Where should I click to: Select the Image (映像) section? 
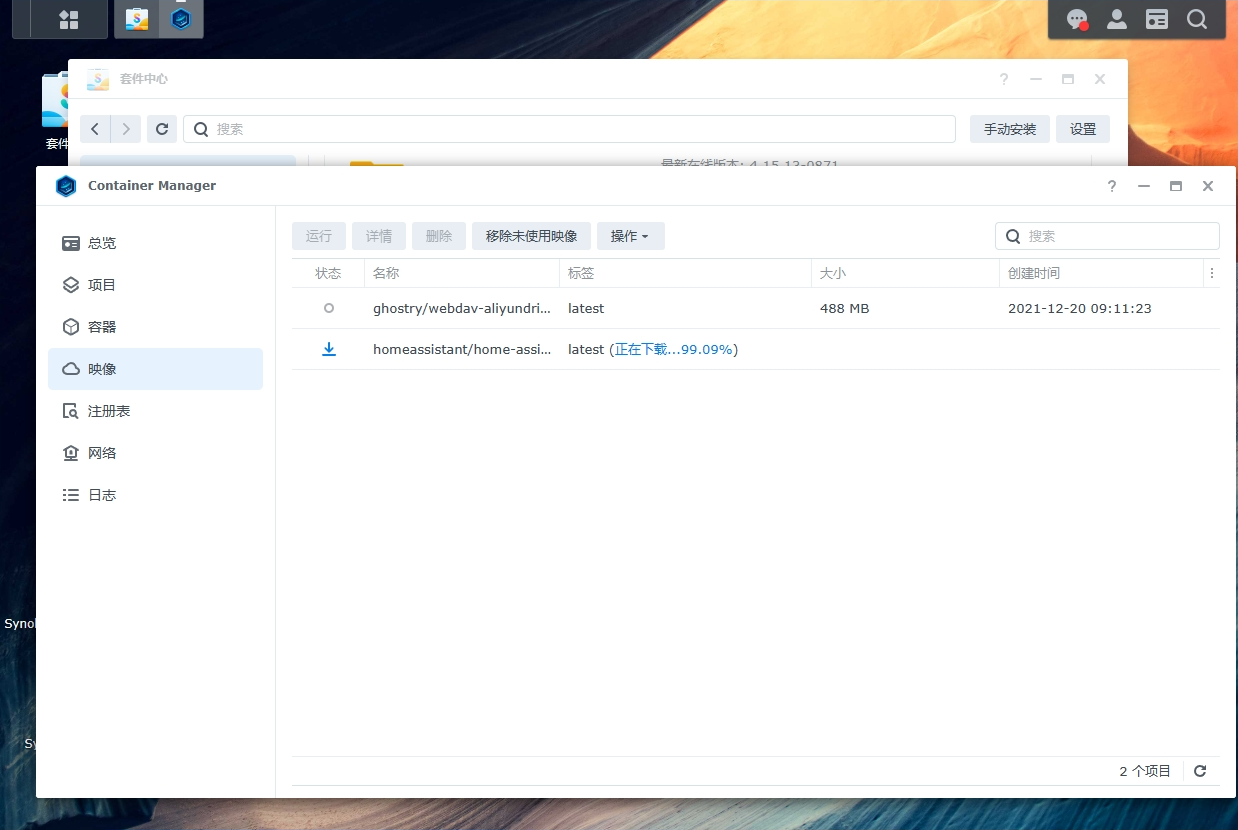[155, 369]
